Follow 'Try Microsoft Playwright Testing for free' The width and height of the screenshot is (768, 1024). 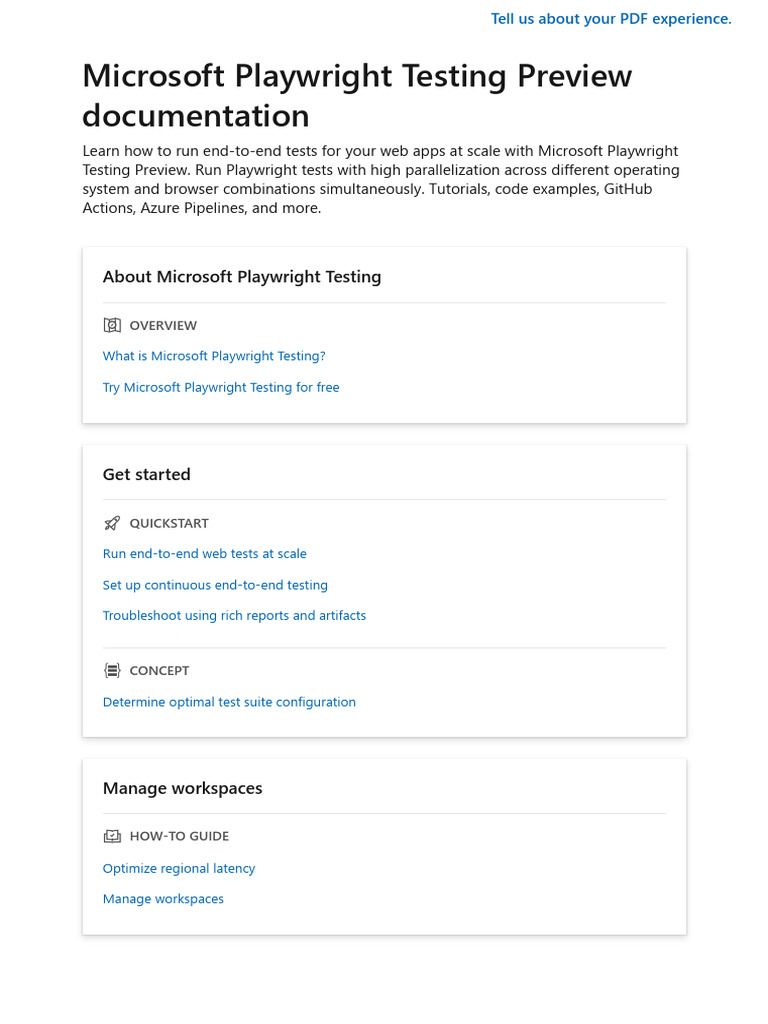(221, 387)
